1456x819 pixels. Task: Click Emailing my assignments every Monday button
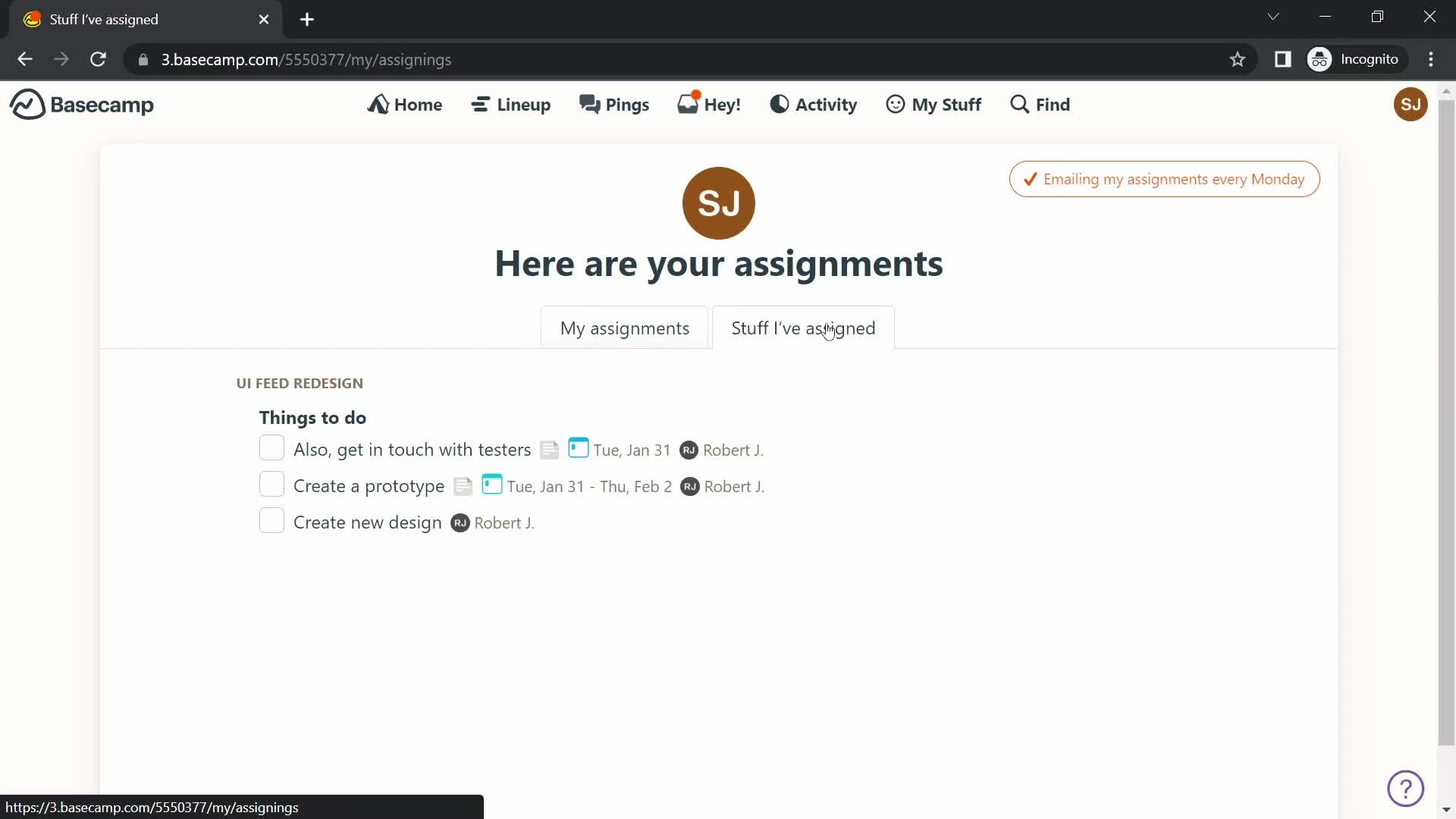coord(1165,179)
